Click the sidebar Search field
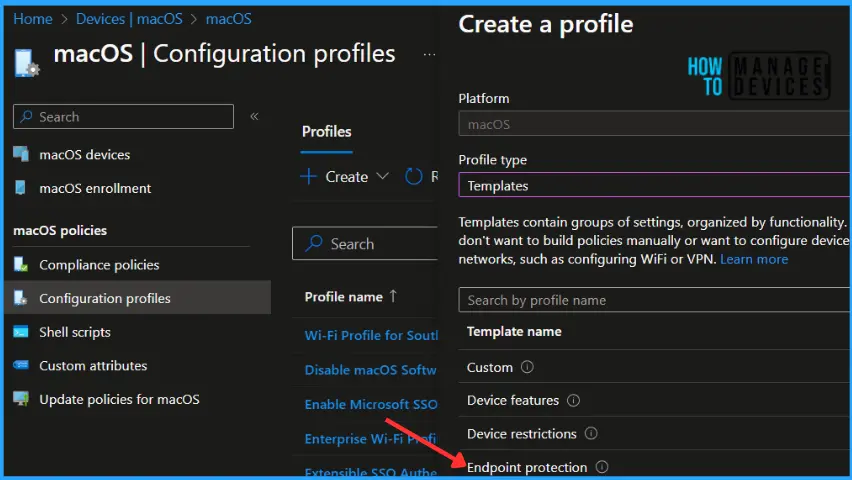The image size is (852, 480). 123,116
